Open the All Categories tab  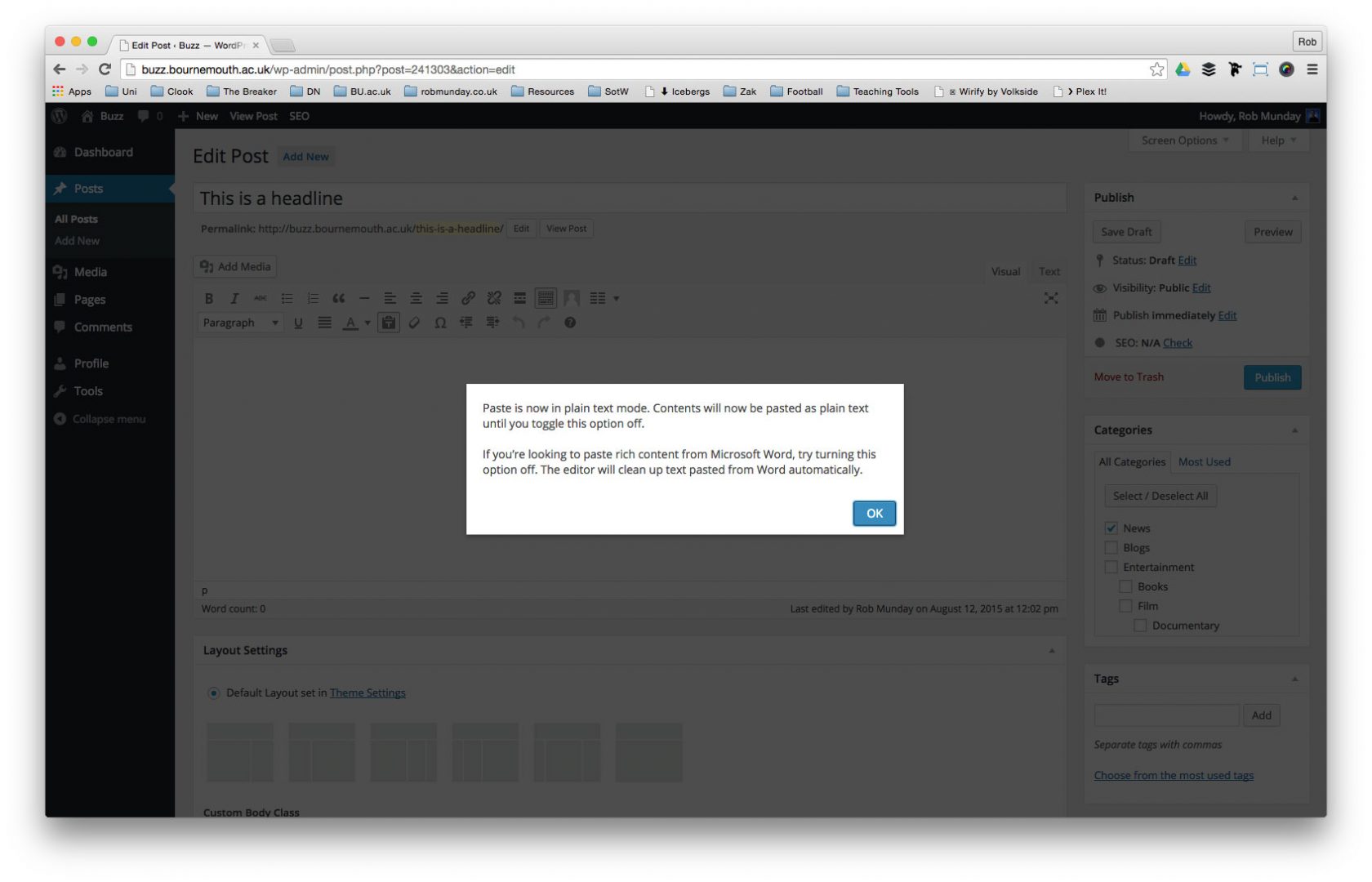click(1132, 461)
